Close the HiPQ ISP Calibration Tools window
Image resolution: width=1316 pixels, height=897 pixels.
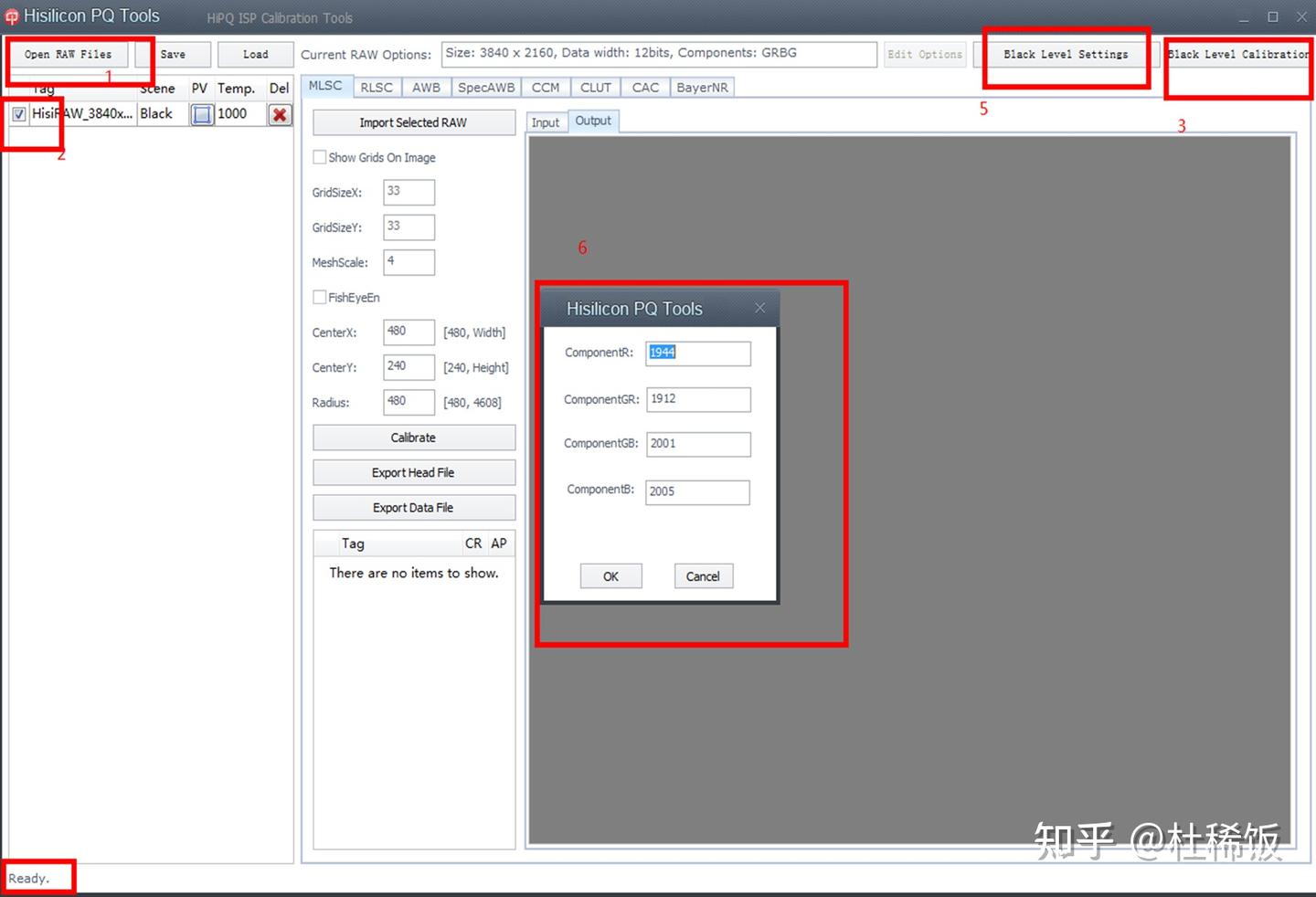point(1301,17)
